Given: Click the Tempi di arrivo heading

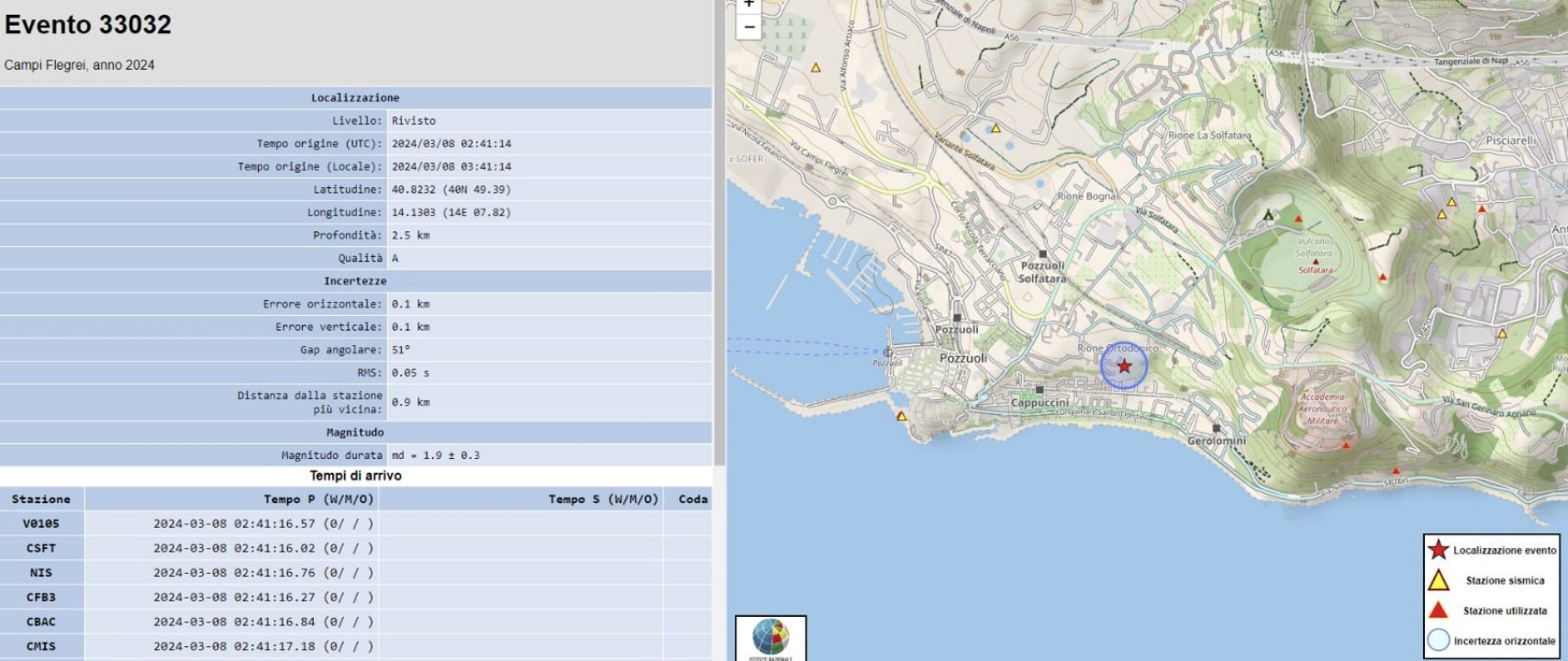Looking at the screenshot, I should (x=355, y=476).
